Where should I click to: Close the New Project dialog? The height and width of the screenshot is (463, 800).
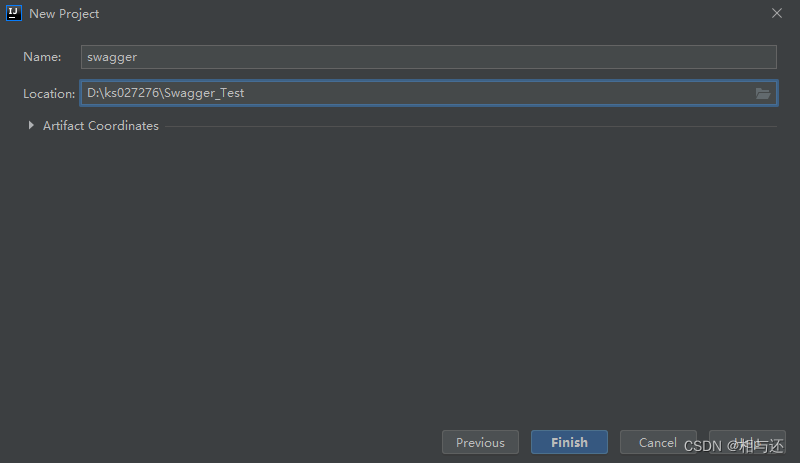777,13
